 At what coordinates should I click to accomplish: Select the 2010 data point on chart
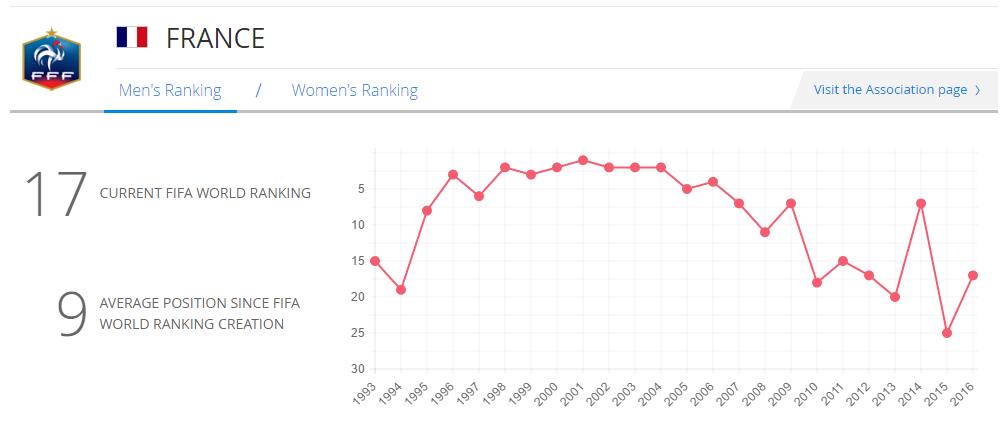click(x=817, y=283)
